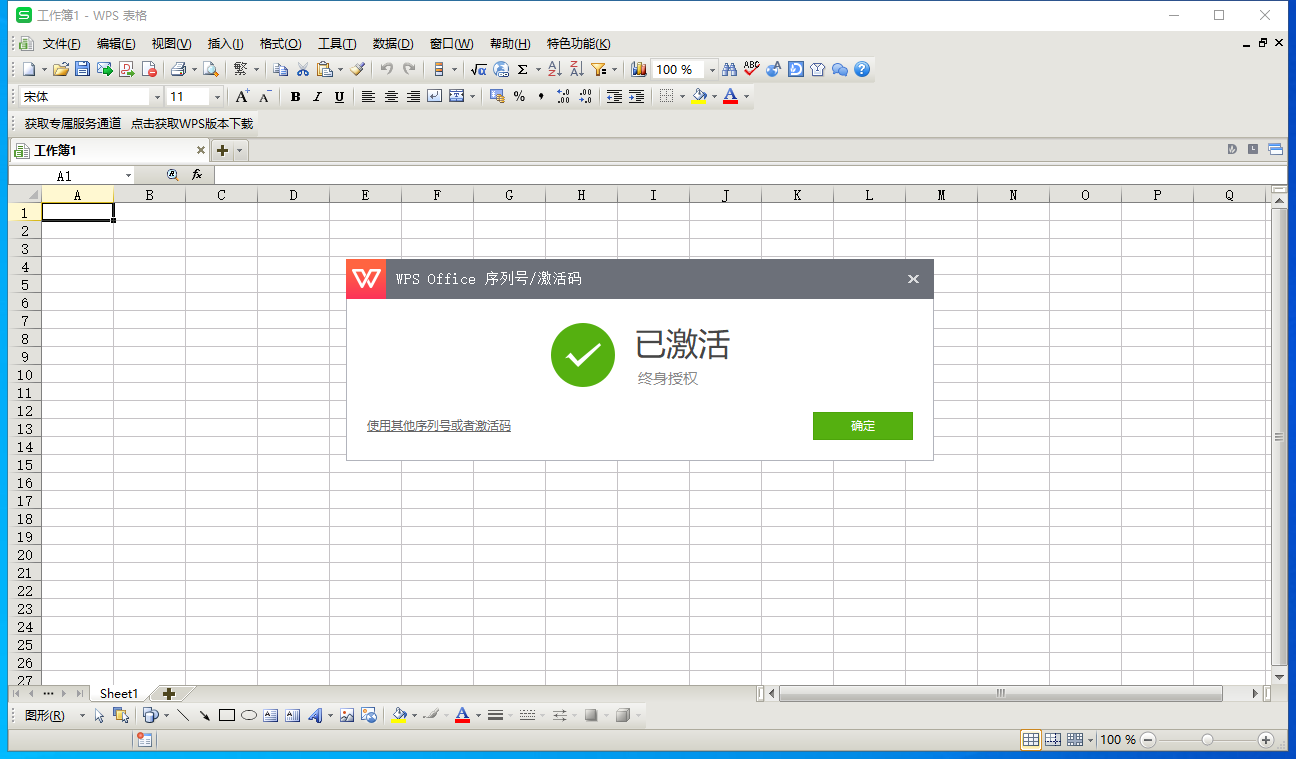Click the Format Painter brush icon
The width and height of the screenshot is (1296, 759).
357,69
